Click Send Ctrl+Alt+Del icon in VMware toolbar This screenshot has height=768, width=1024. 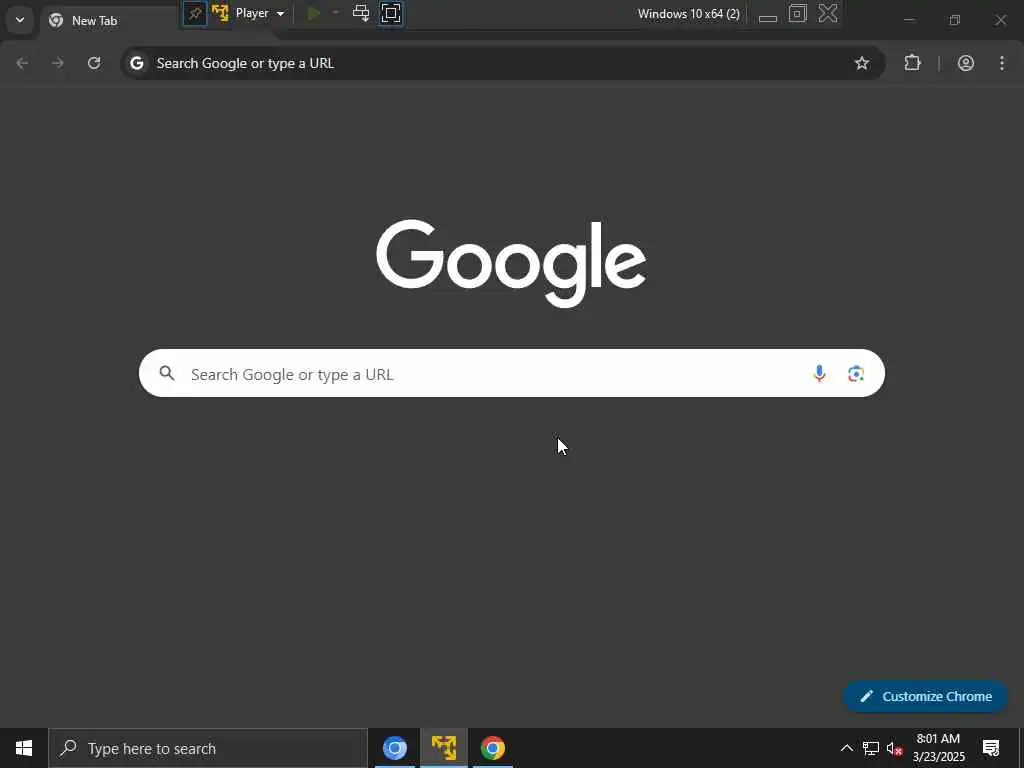(360, 13)
